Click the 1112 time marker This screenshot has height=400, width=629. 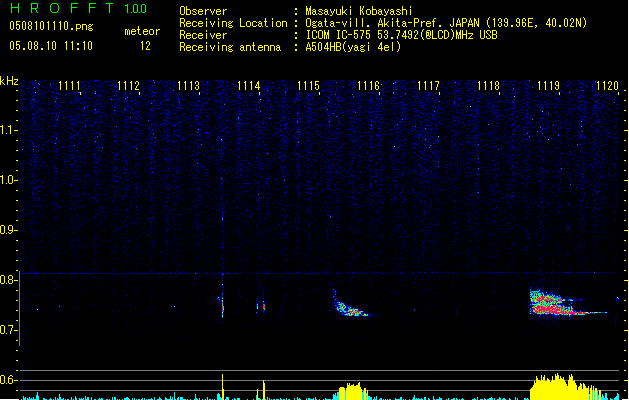point(129,86)
